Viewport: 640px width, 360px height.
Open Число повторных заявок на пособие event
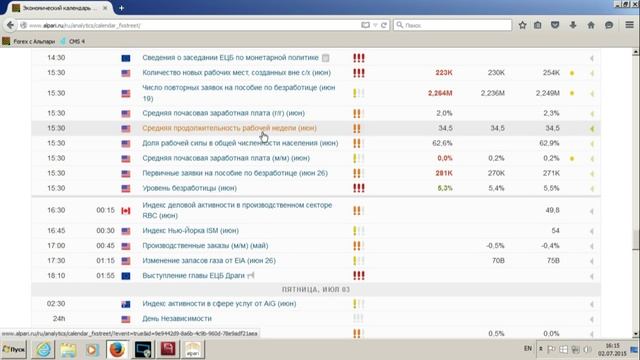pyautogui.click(x=239, y=93)
